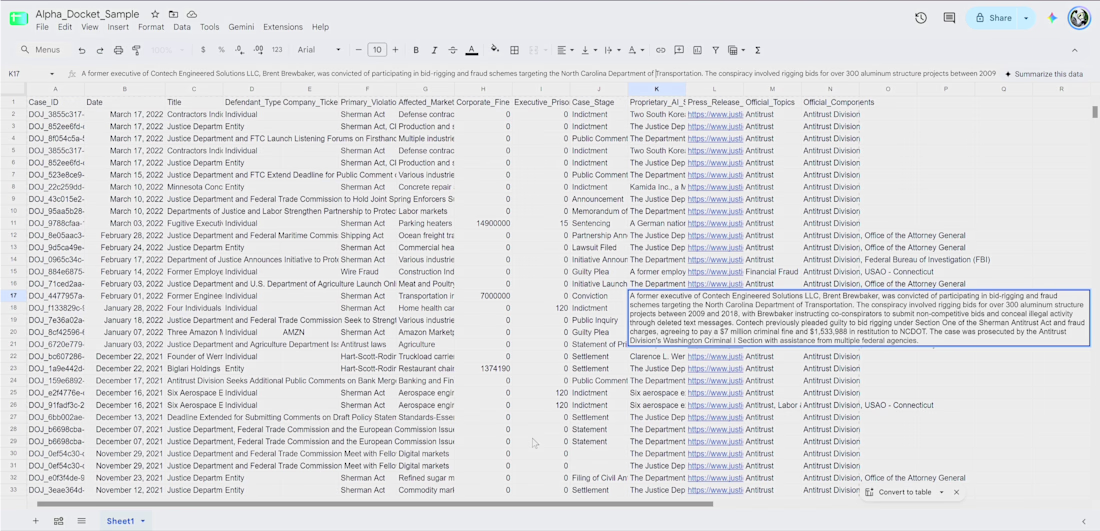Viewport: 1100px width, 531px height.
Task: Open the Help menu
Action: click(320, 27)
